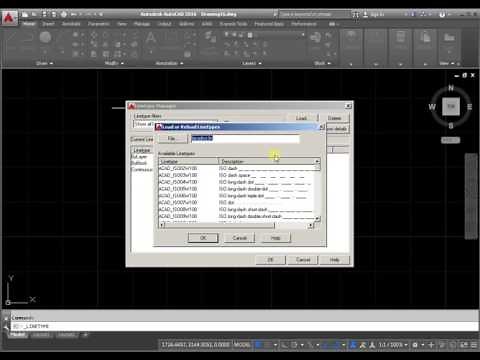Screen dimensions: 480x360
Task: Expand the Draw panel dropdown
Action: tap(44, 63)
